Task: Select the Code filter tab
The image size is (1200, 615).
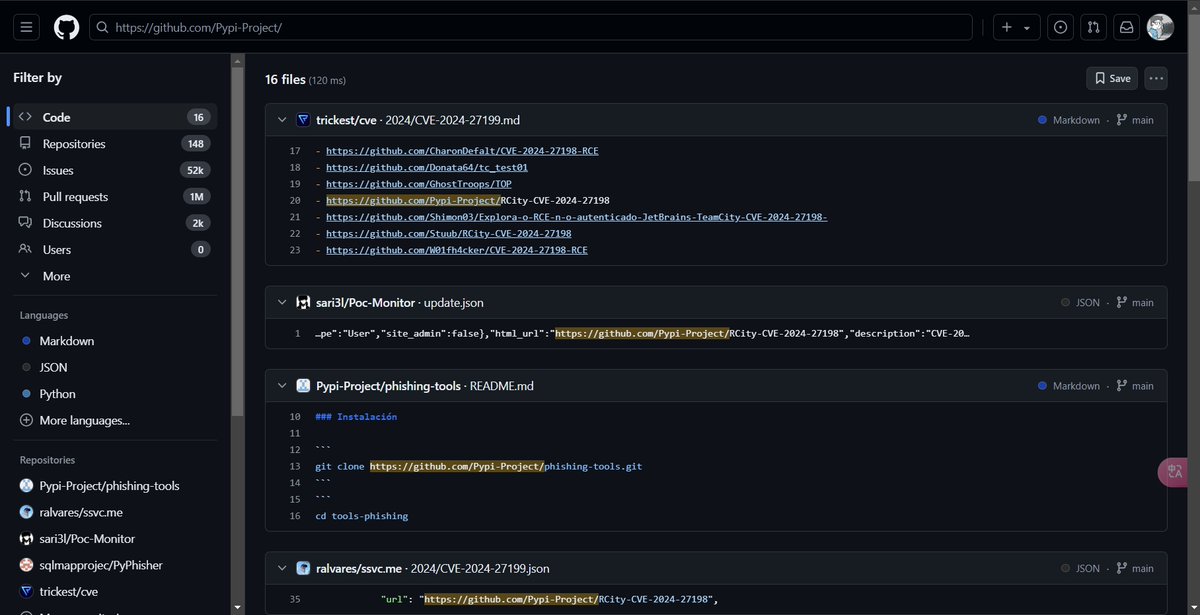Action: [113, 117]
